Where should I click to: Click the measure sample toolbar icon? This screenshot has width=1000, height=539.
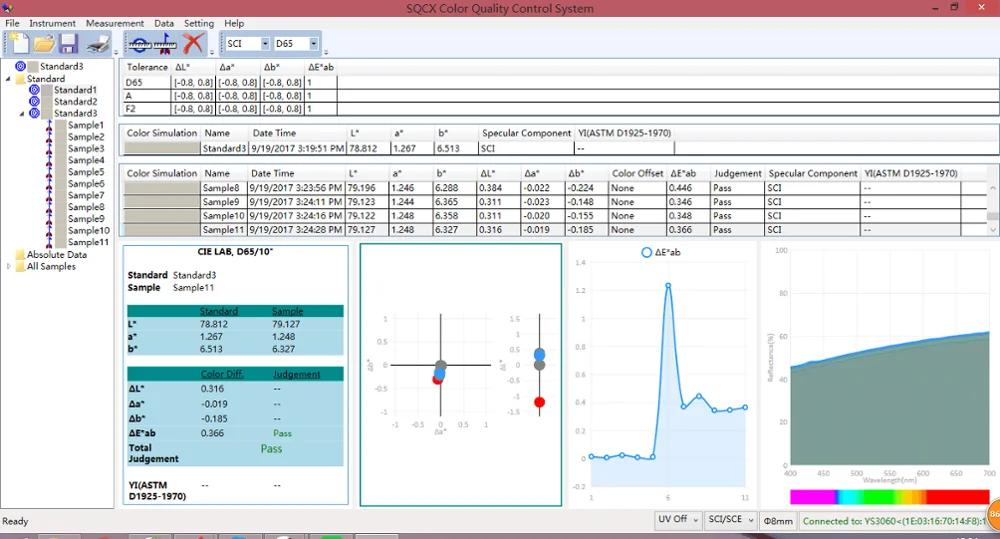167,44
